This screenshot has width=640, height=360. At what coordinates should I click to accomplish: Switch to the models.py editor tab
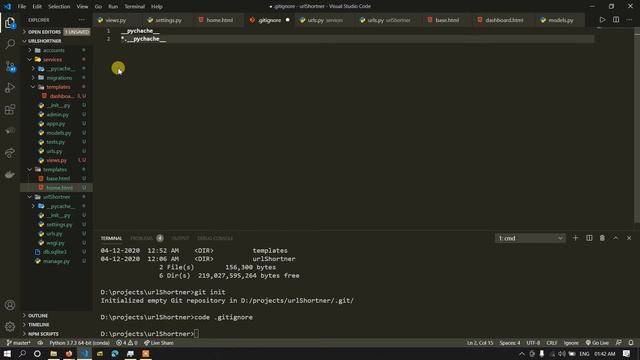[x=560, y=20]
